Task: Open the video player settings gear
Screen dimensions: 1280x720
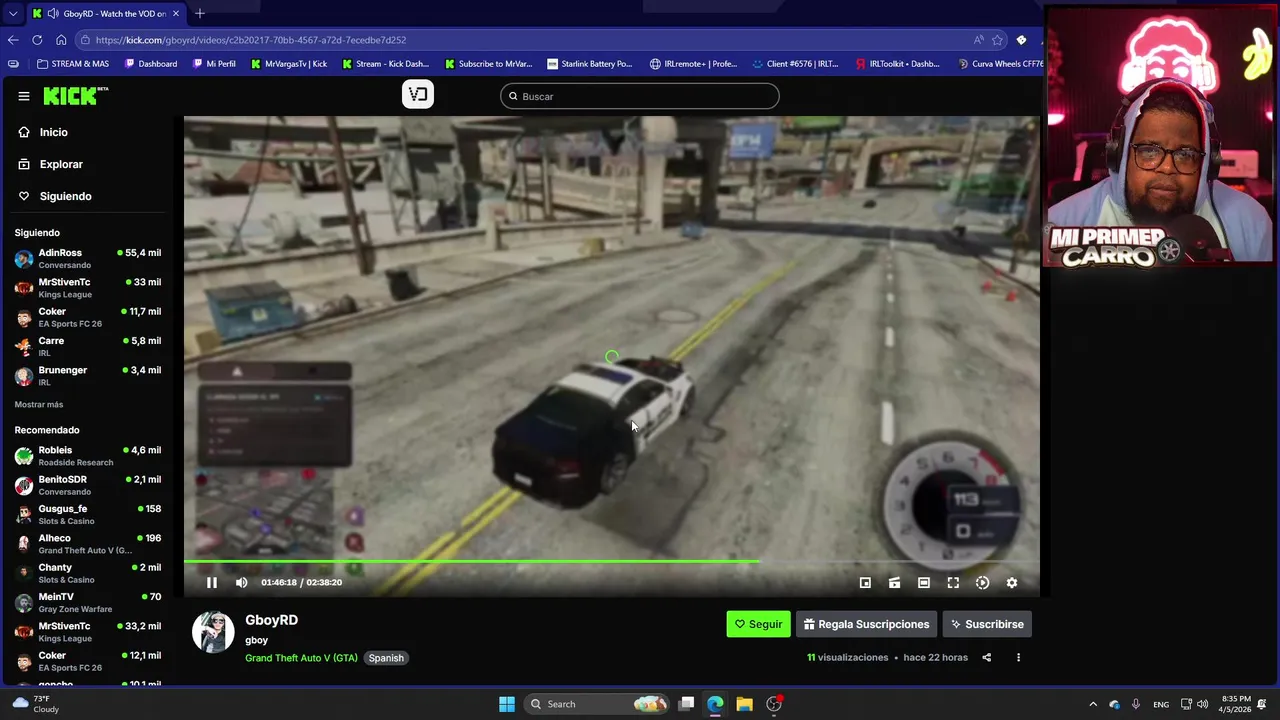Action: [1012, 583]
